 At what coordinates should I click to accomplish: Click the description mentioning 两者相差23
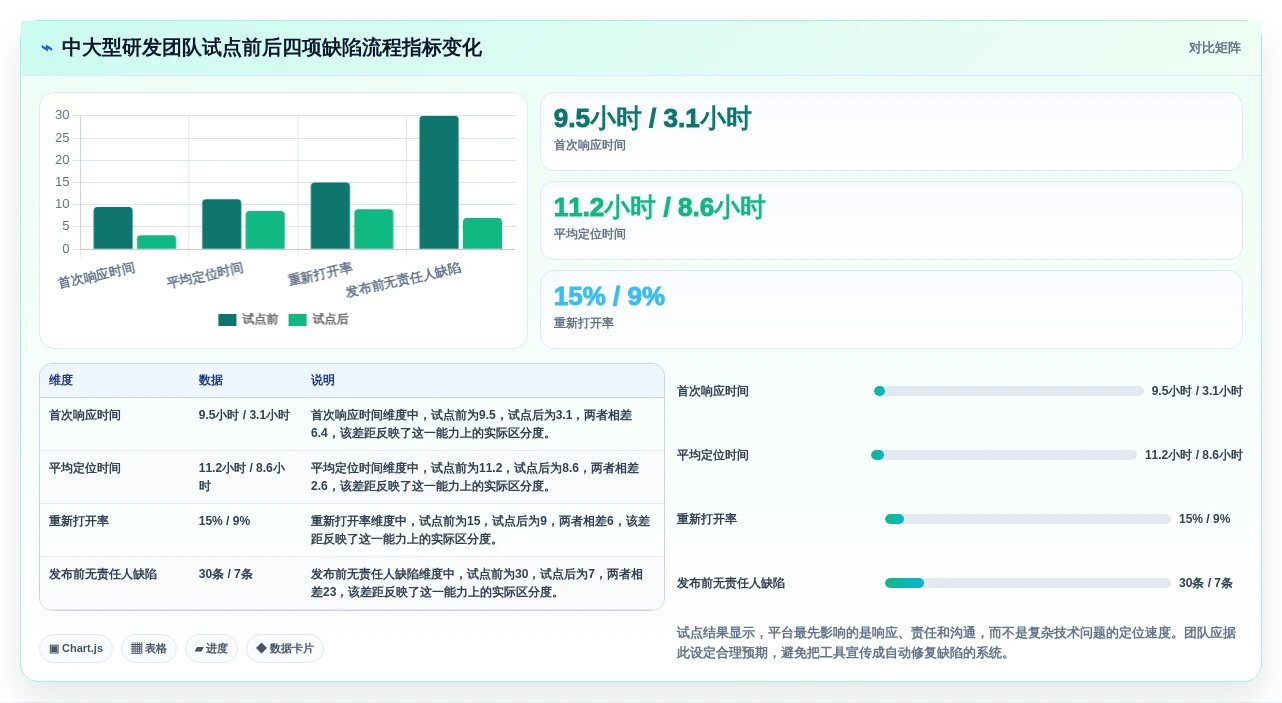pyautogui.click(x=477, y=583)
